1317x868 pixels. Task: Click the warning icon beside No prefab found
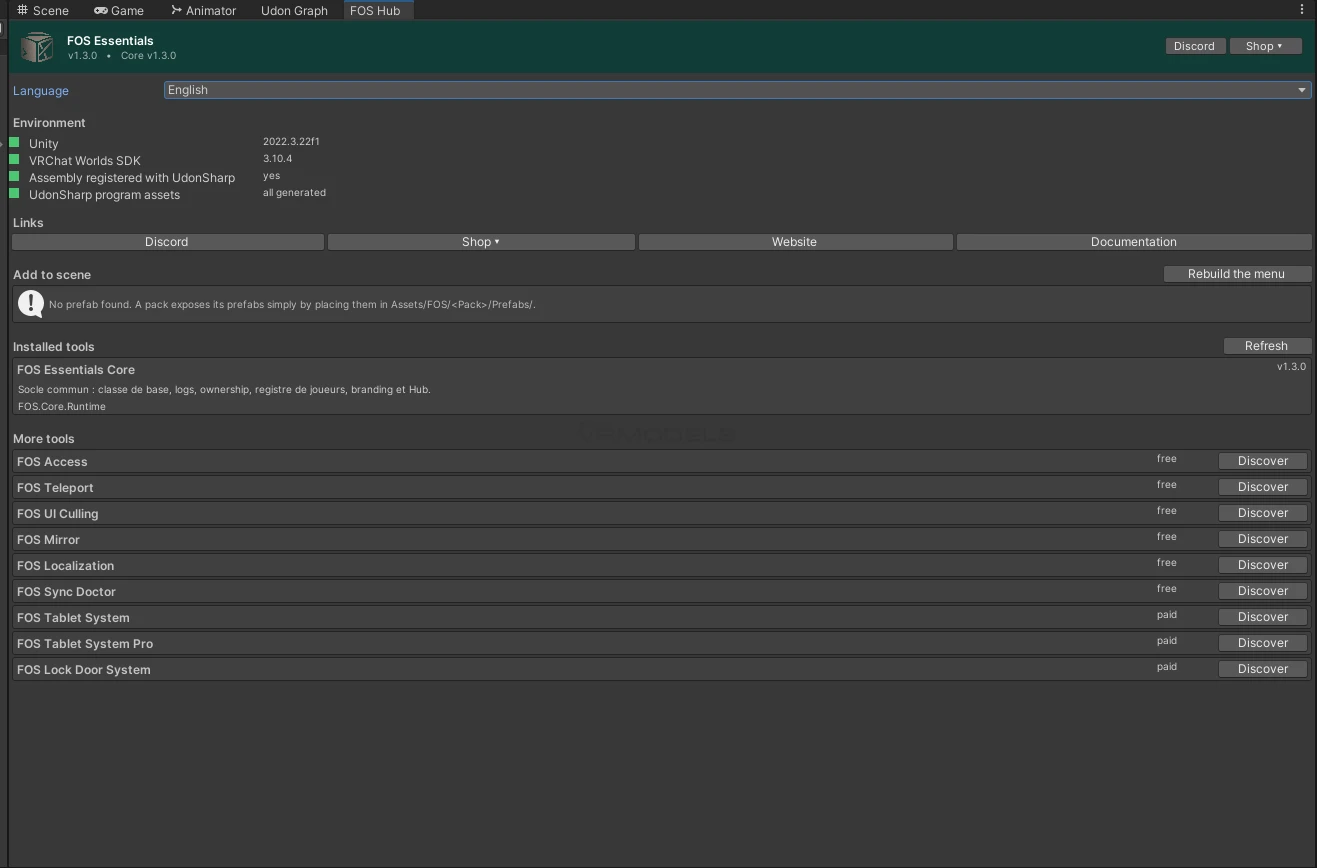(31, 304)
